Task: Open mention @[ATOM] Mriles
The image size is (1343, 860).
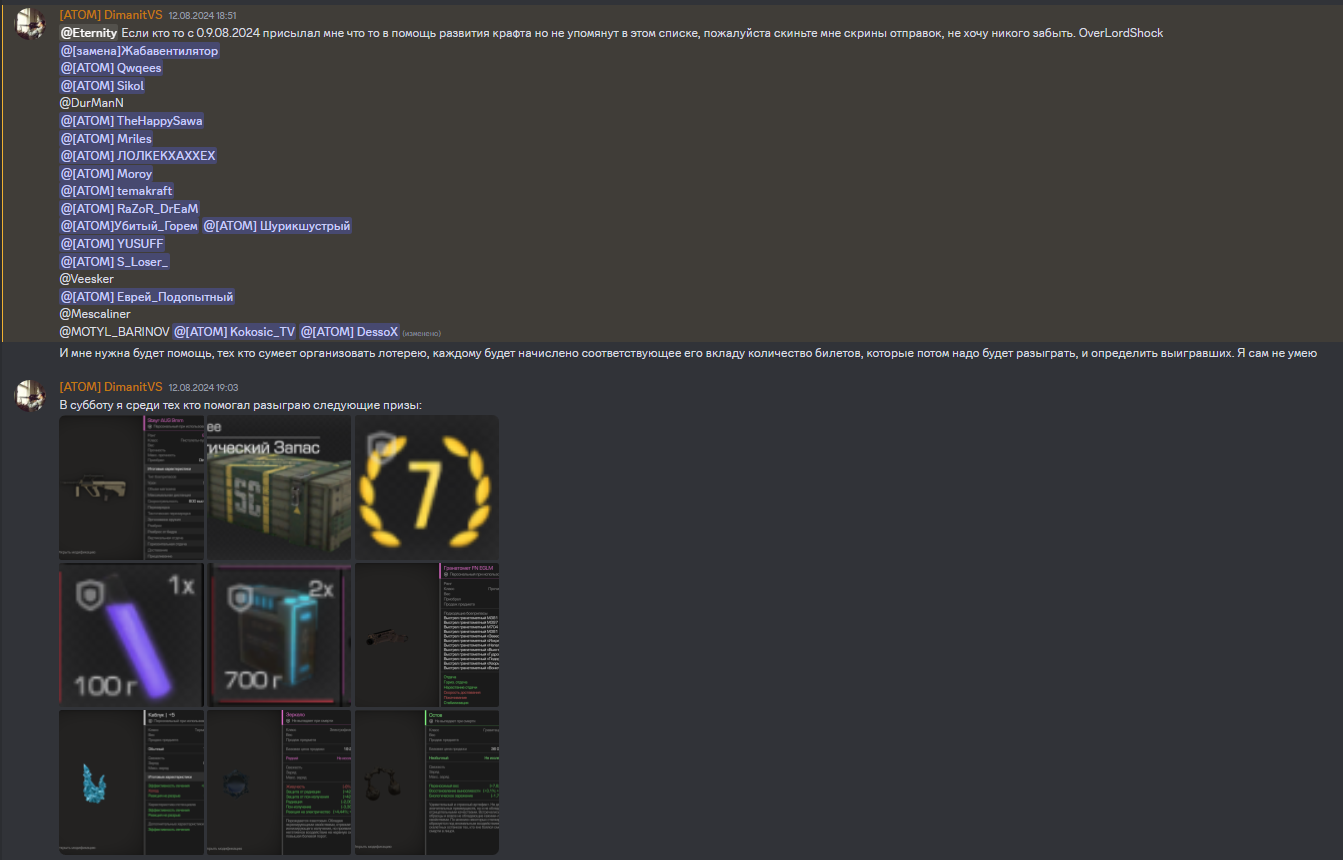Action: point(106,138)
